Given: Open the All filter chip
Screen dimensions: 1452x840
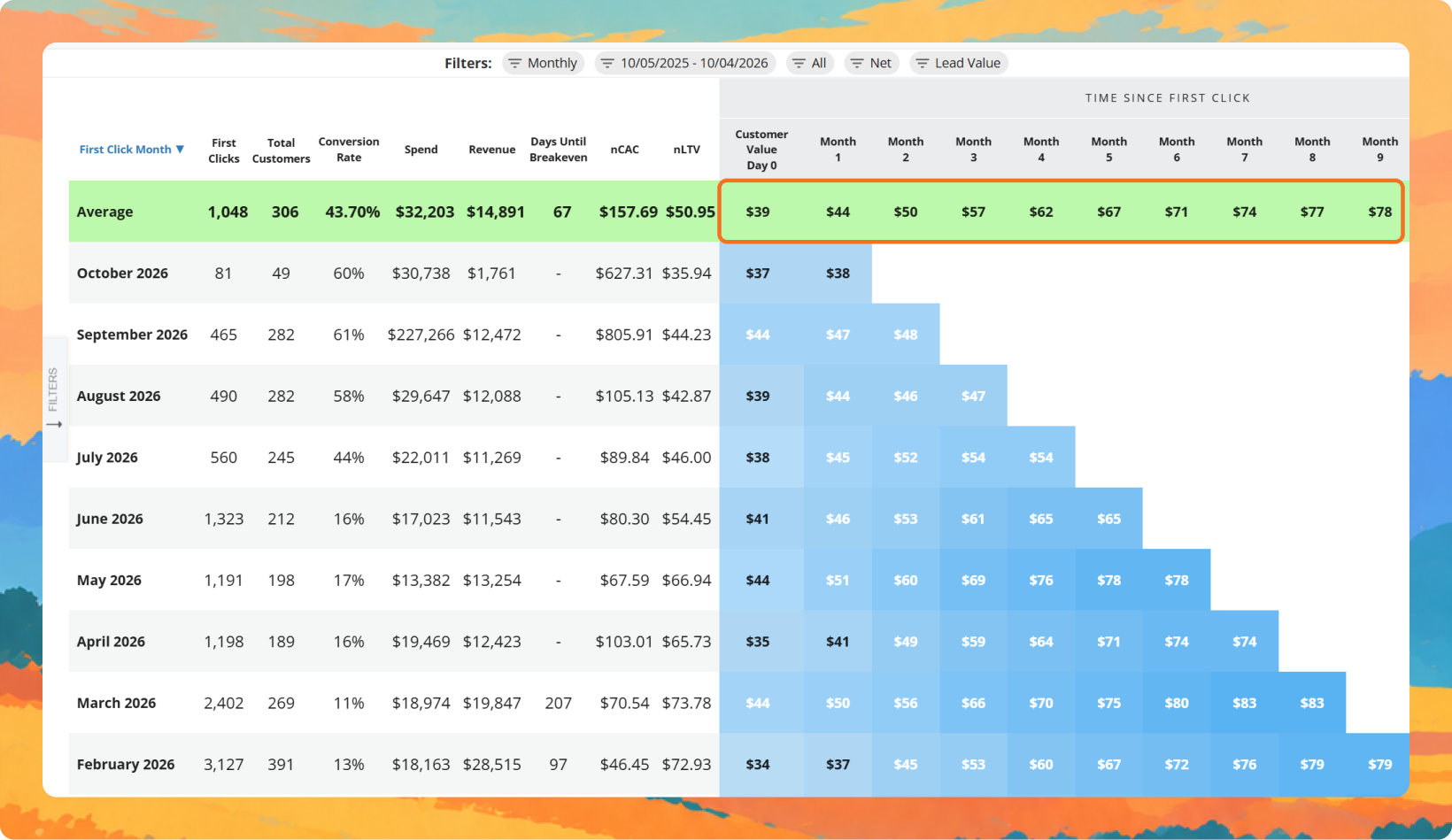Looking at the screenshot, I should pyautogui.click(x=809, y=63).
